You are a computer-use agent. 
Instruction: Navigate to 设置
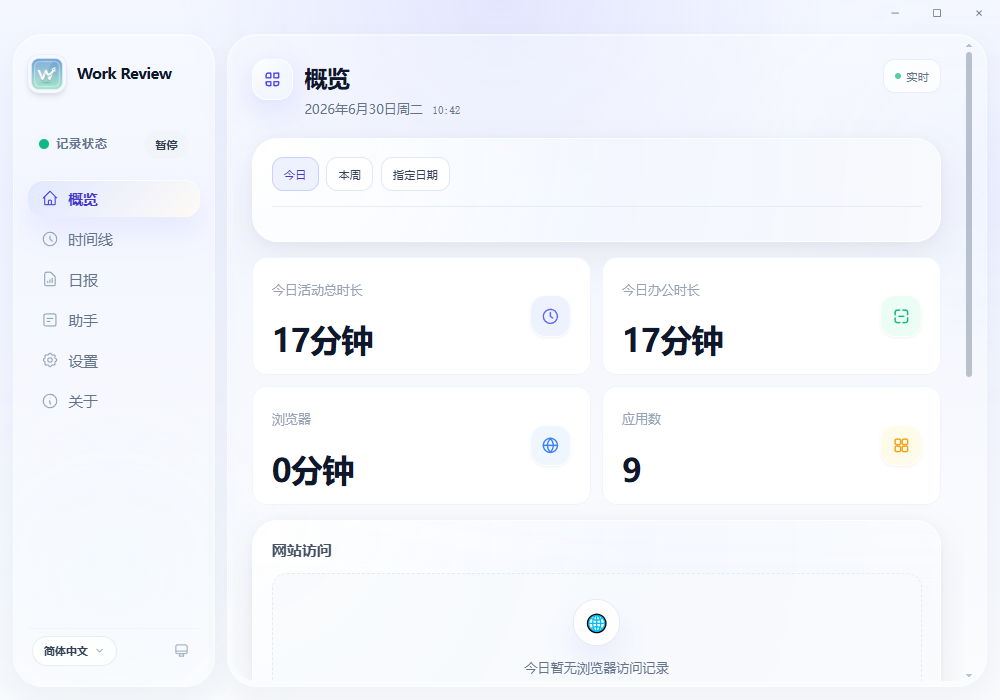pos(114,361)
